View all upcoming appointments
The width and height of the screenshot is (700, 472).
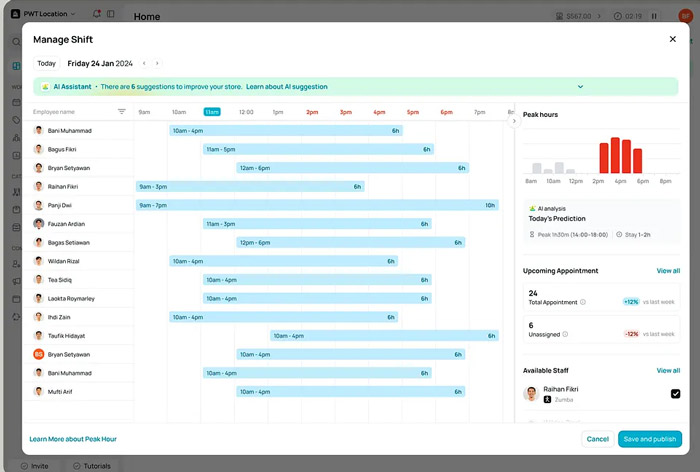coord(668,271)
